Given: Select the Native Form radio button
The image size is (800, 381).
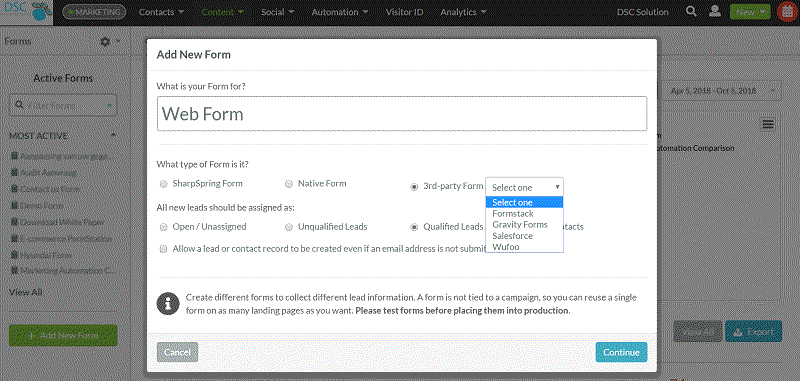Looking at the screenshot, I should 289,184.
